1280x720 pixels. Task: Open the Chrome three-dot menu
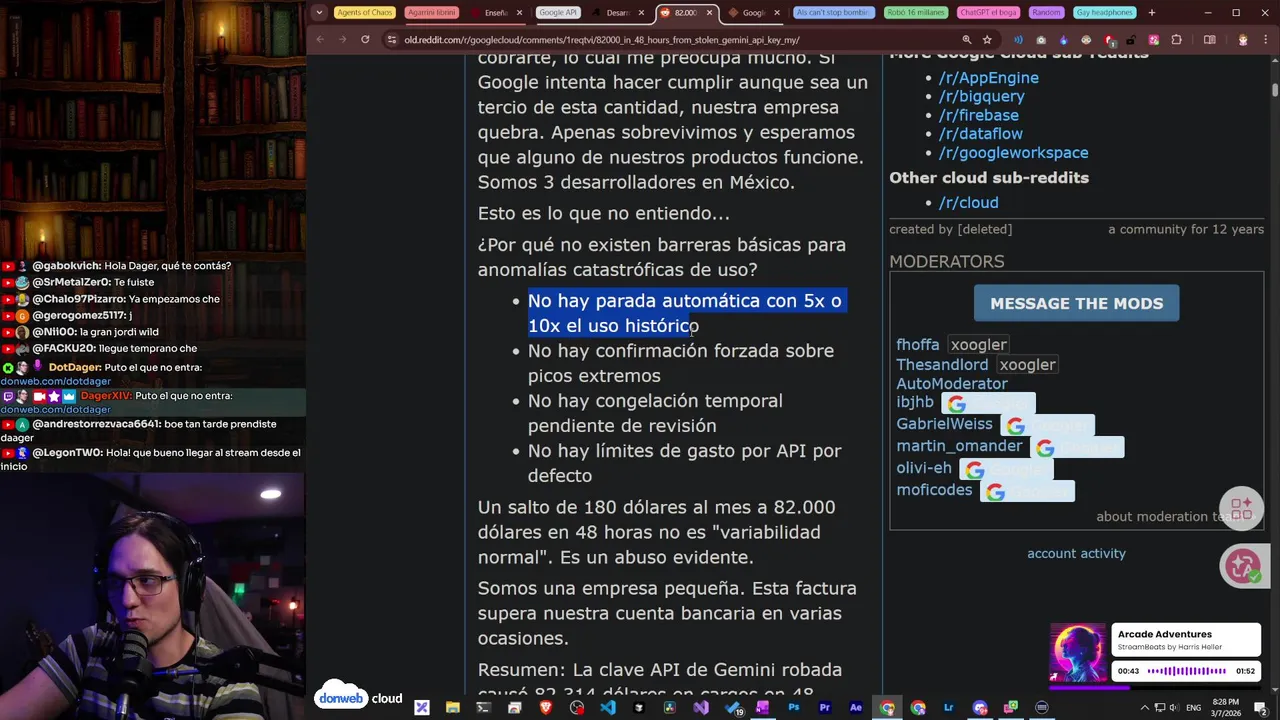click(x=1265, y=40)
